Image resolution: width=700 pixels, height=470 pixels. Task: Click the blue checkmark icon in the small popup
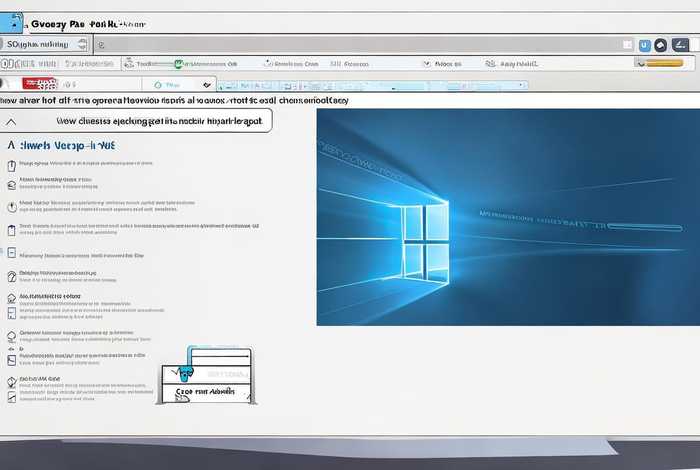click(x=184, y=373)
